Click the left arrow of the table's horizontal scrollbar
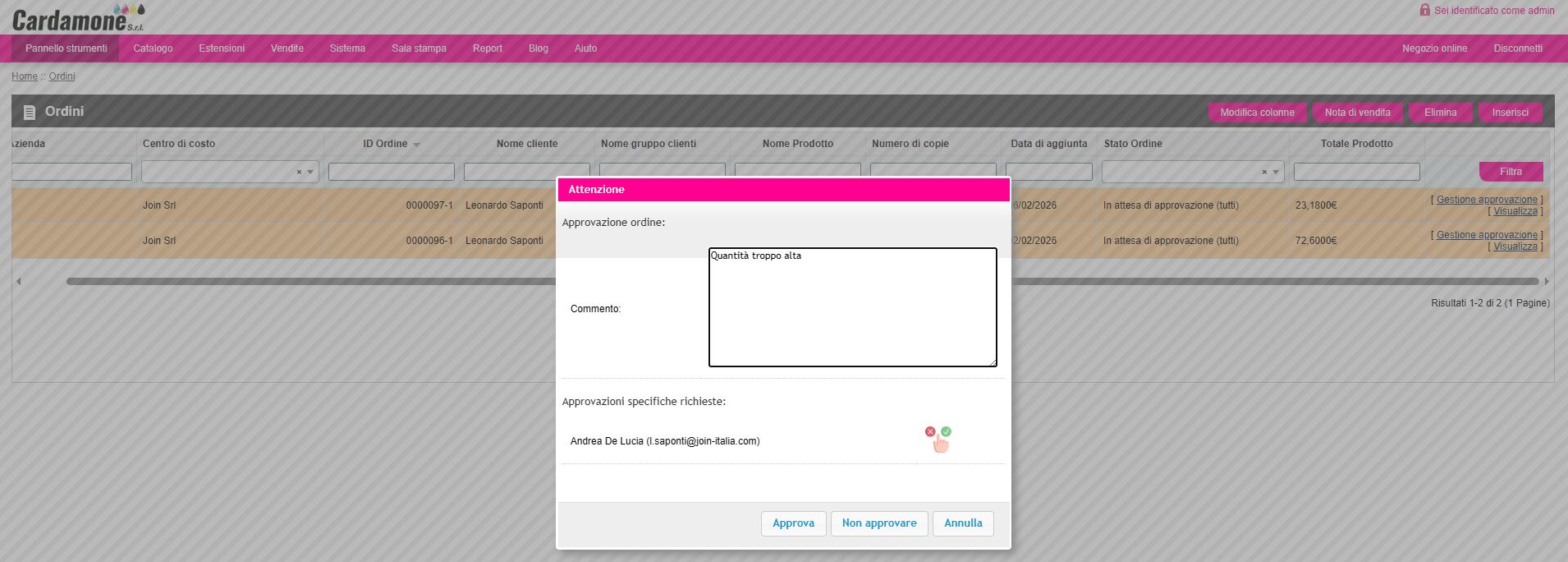1568x562 pixels. click(18, 281)
